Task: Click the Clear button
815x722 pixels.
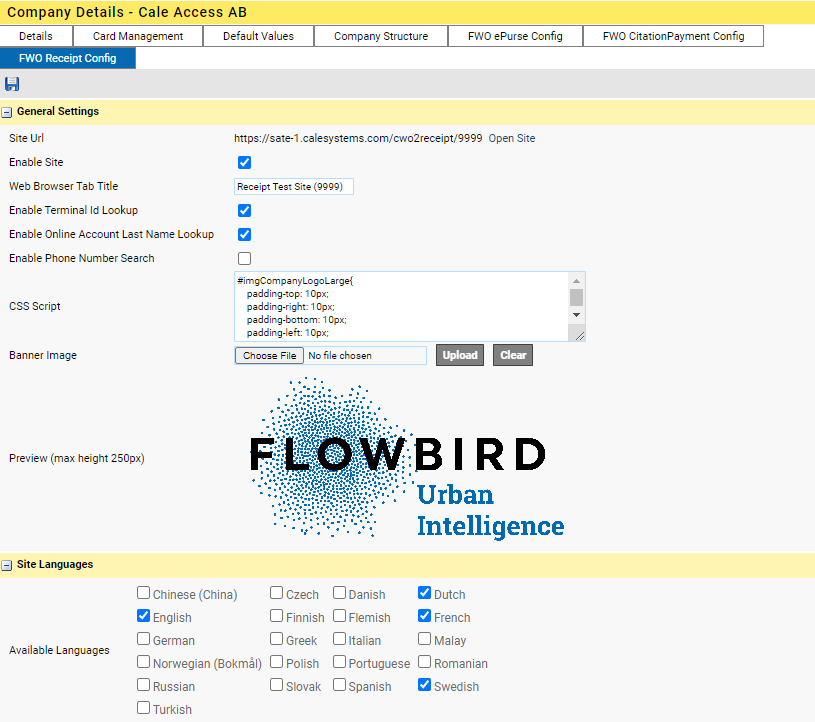Action: [513, 355]
